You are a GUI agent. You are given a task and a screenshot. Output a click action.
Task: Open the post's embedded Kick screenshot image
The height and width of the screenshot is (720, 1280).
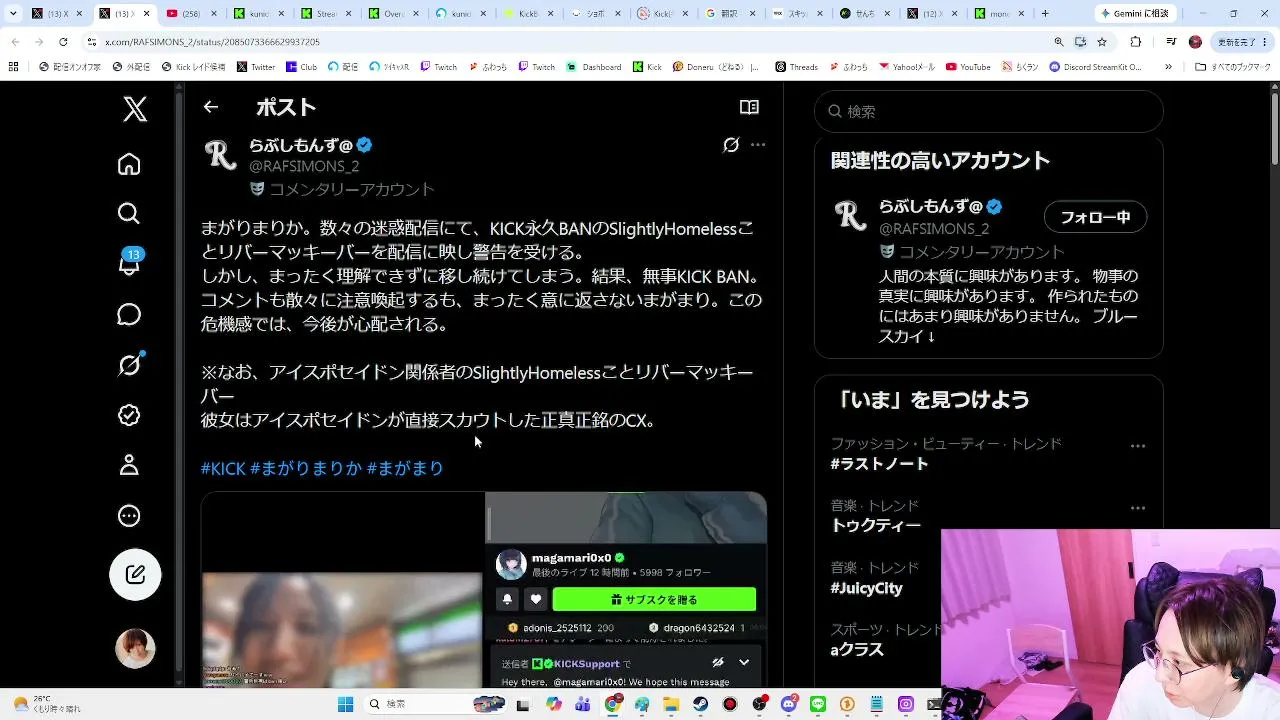pyautogui.click(x=484, y=589)
